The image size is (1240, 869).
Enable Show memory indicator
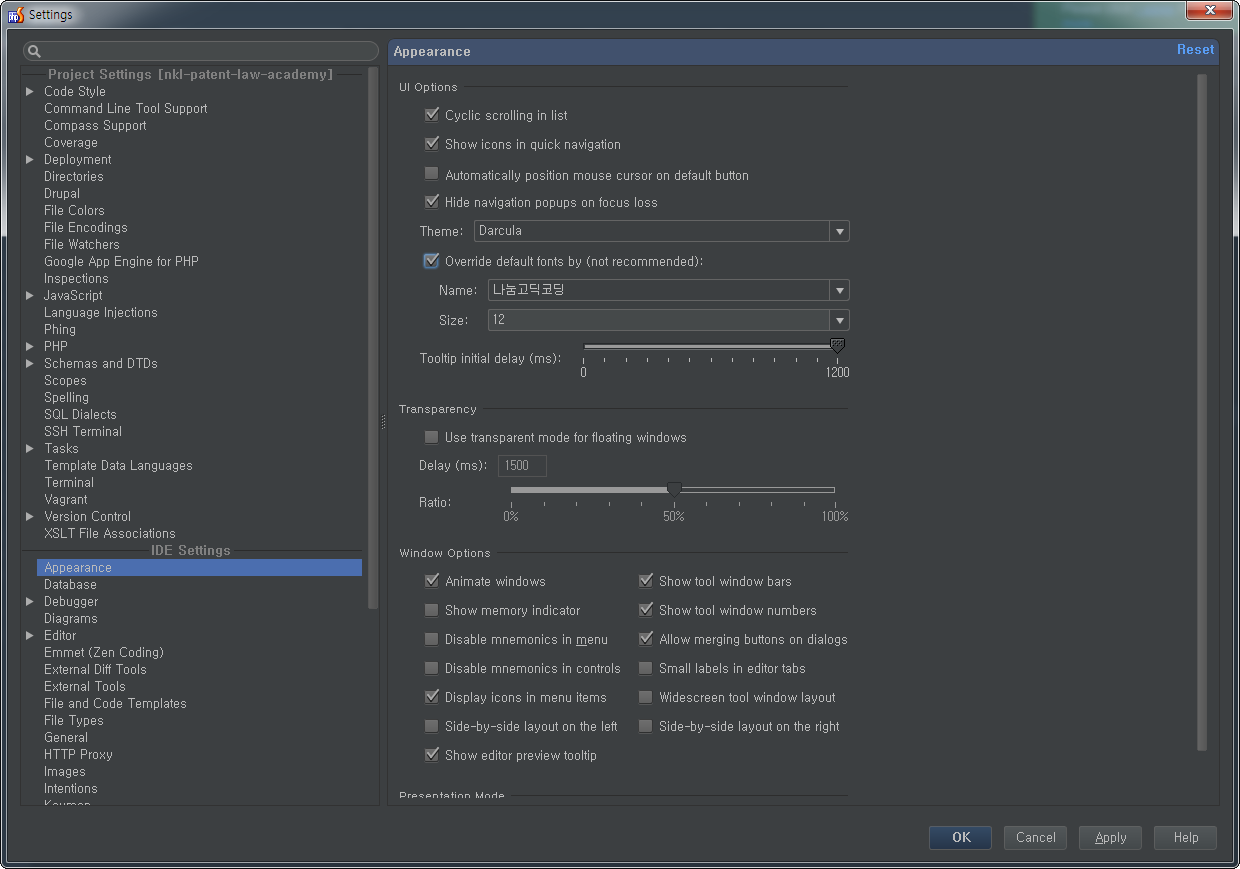tap(432, 610)
